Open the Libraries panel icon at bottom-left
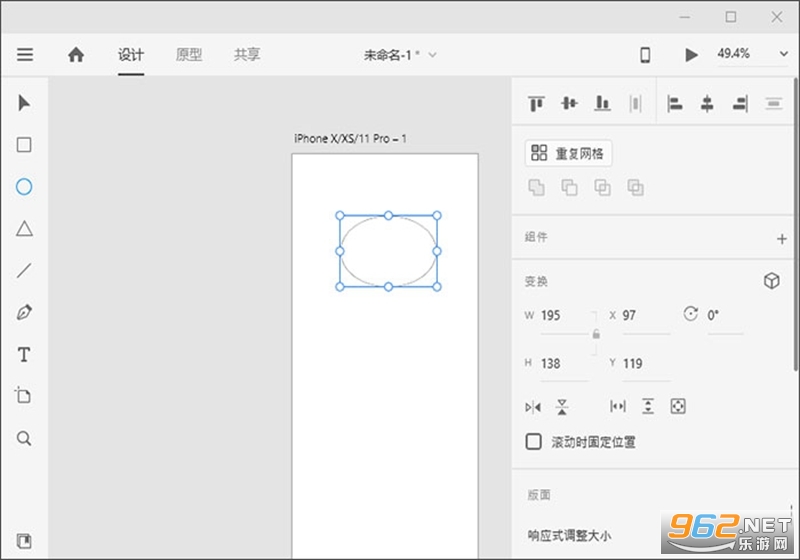Viewport: 800px width, 560px height. coord(24,541)
